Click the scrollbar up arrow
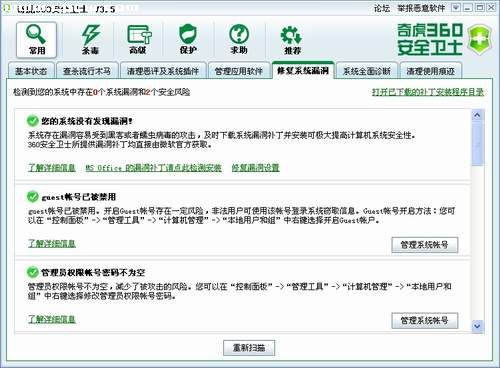This screenshot has width=500, height=368. (477, 115)
